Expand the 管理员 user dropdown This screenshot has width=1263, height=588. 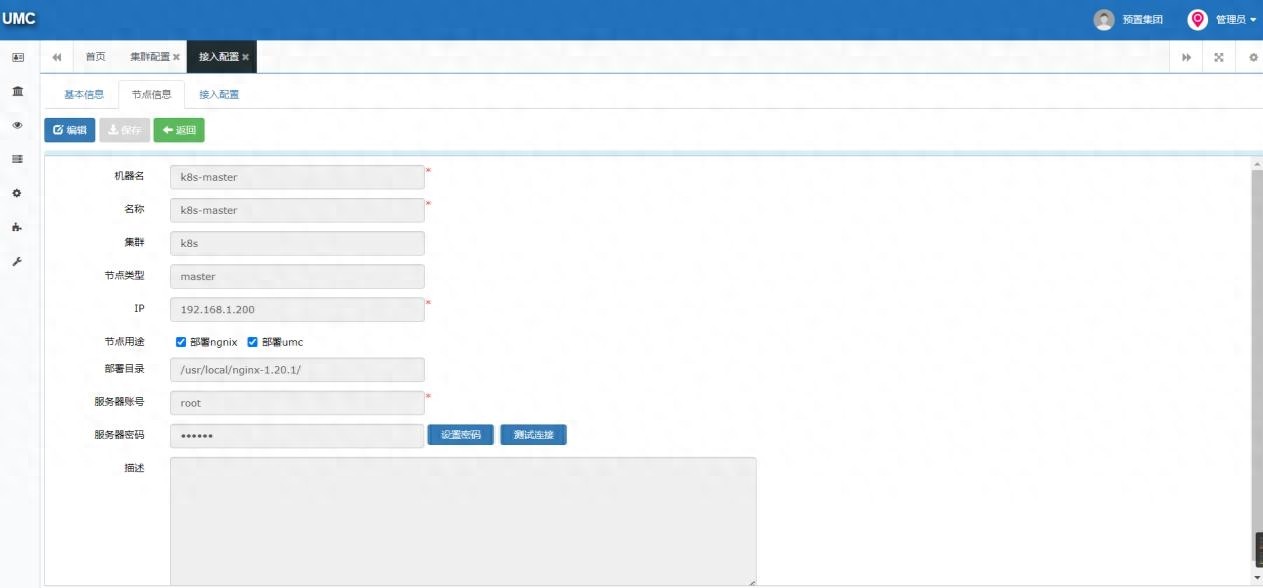coord(1222,19)
